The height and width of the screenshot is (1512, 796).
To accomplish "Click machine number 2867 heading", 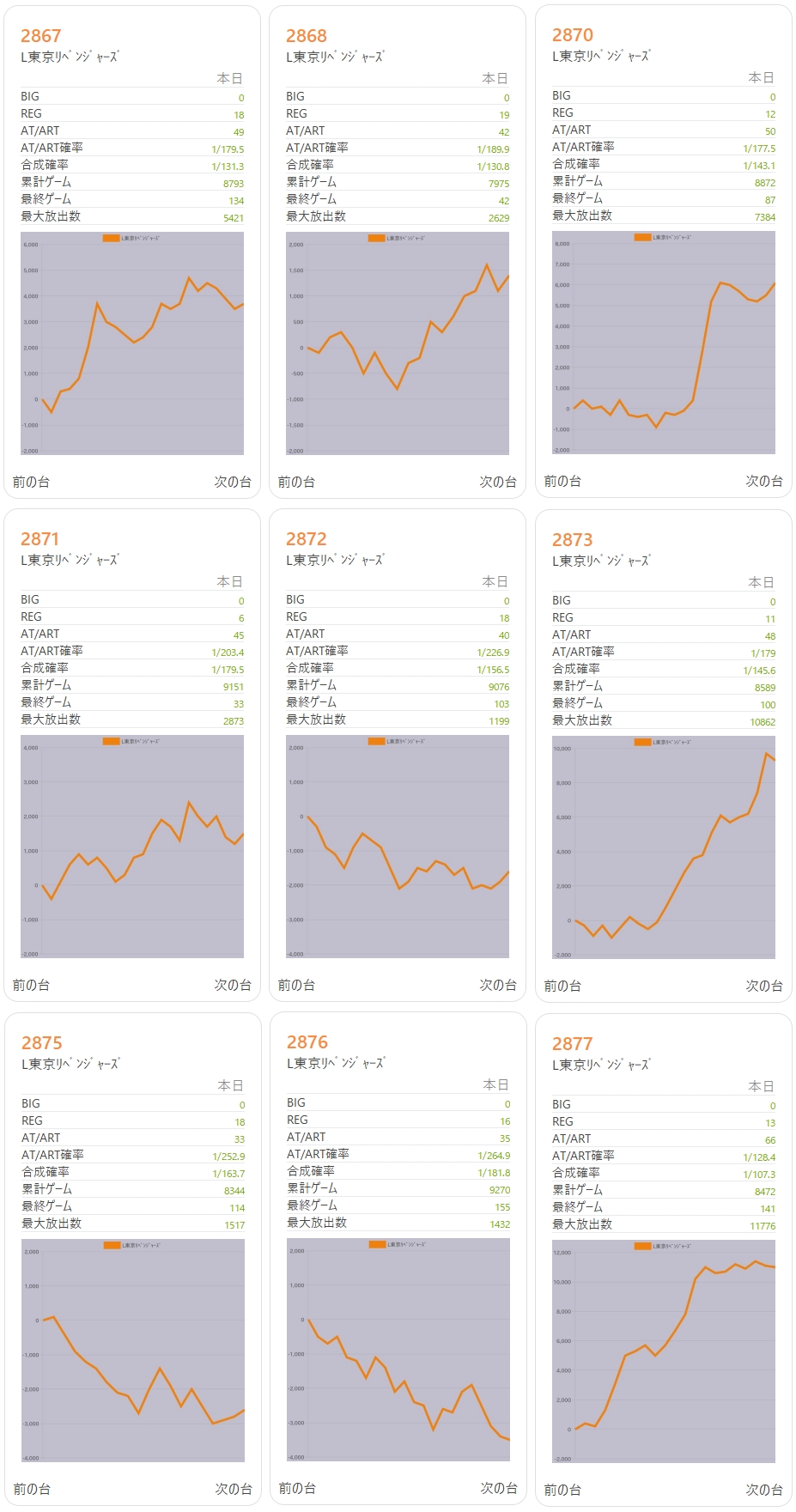I will [x=41, y=36].
